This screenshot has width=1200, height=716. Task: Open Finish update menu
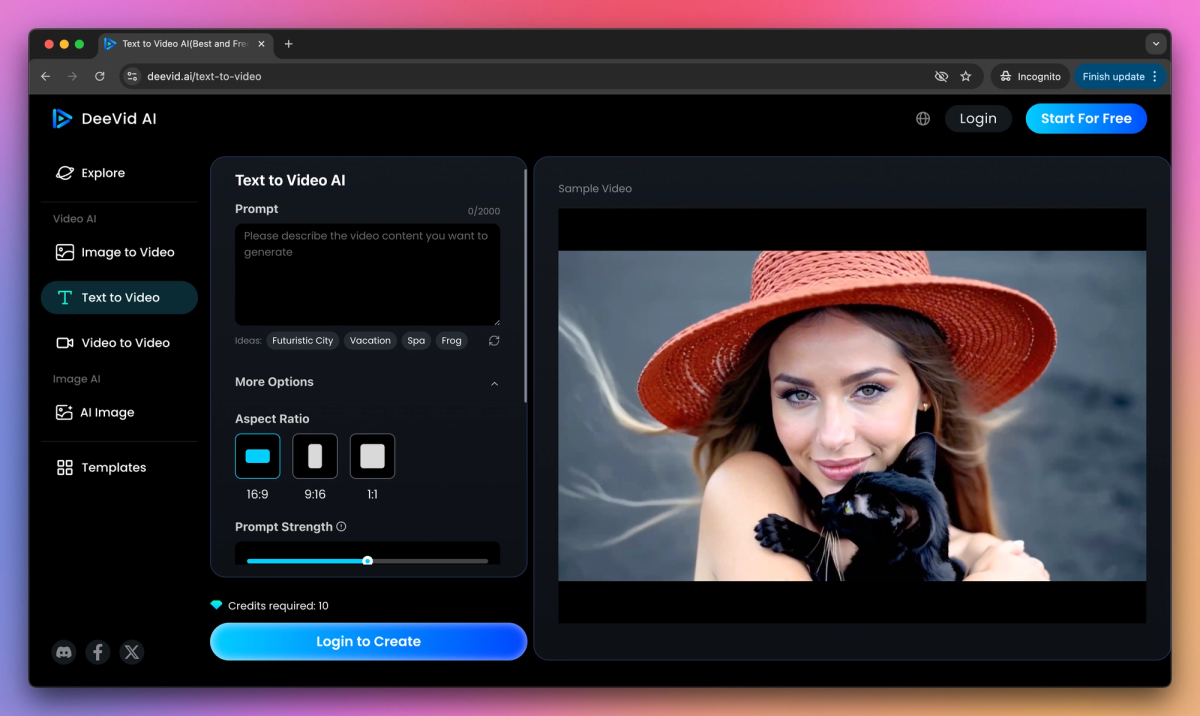1120,76
